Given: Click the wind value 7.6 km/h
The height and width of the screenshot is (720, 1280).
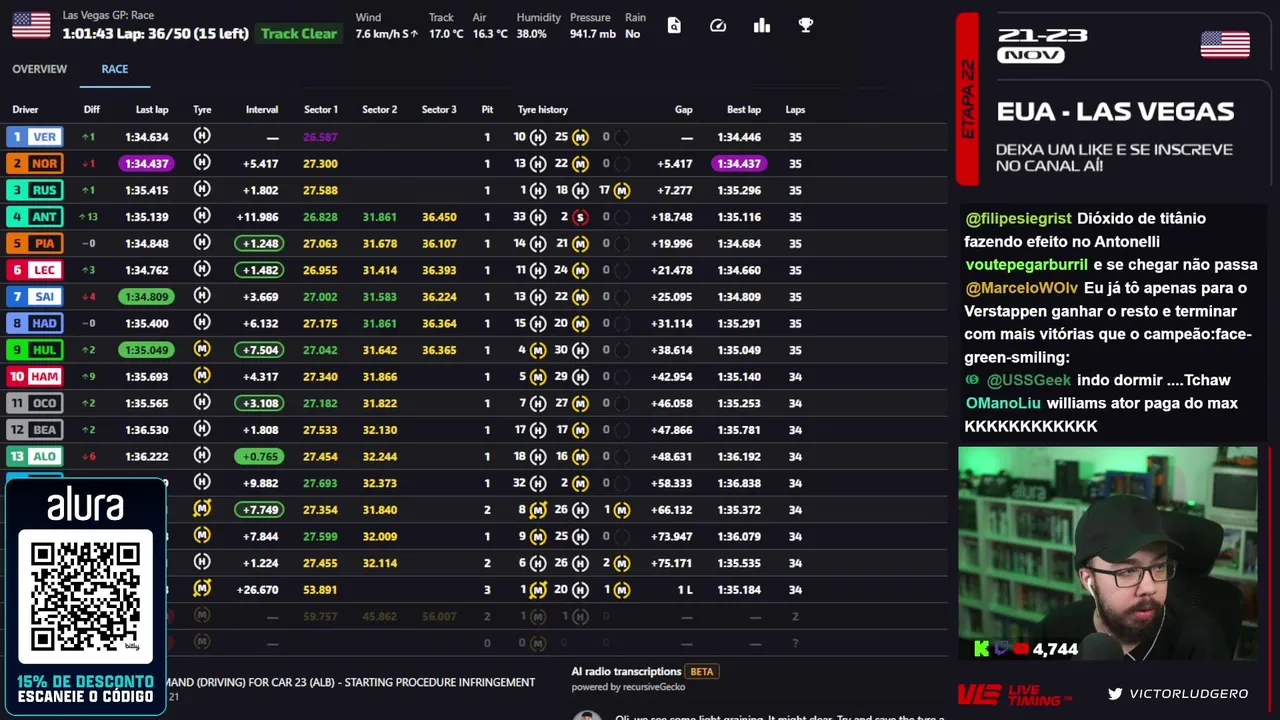Looking at the screenshot, I should tap(380, 34).
